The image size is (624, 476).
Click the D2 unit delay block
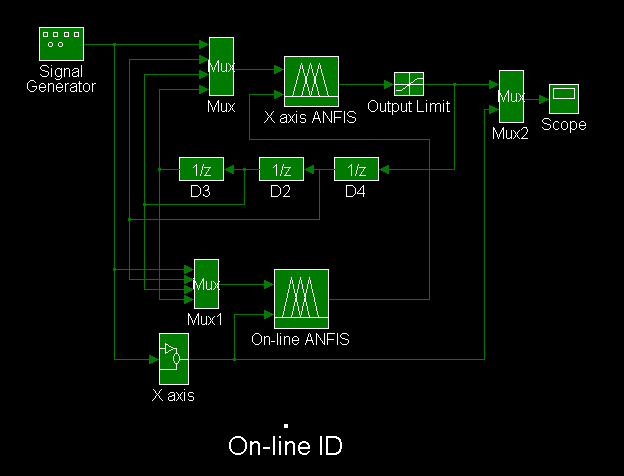tap(281, 170)
